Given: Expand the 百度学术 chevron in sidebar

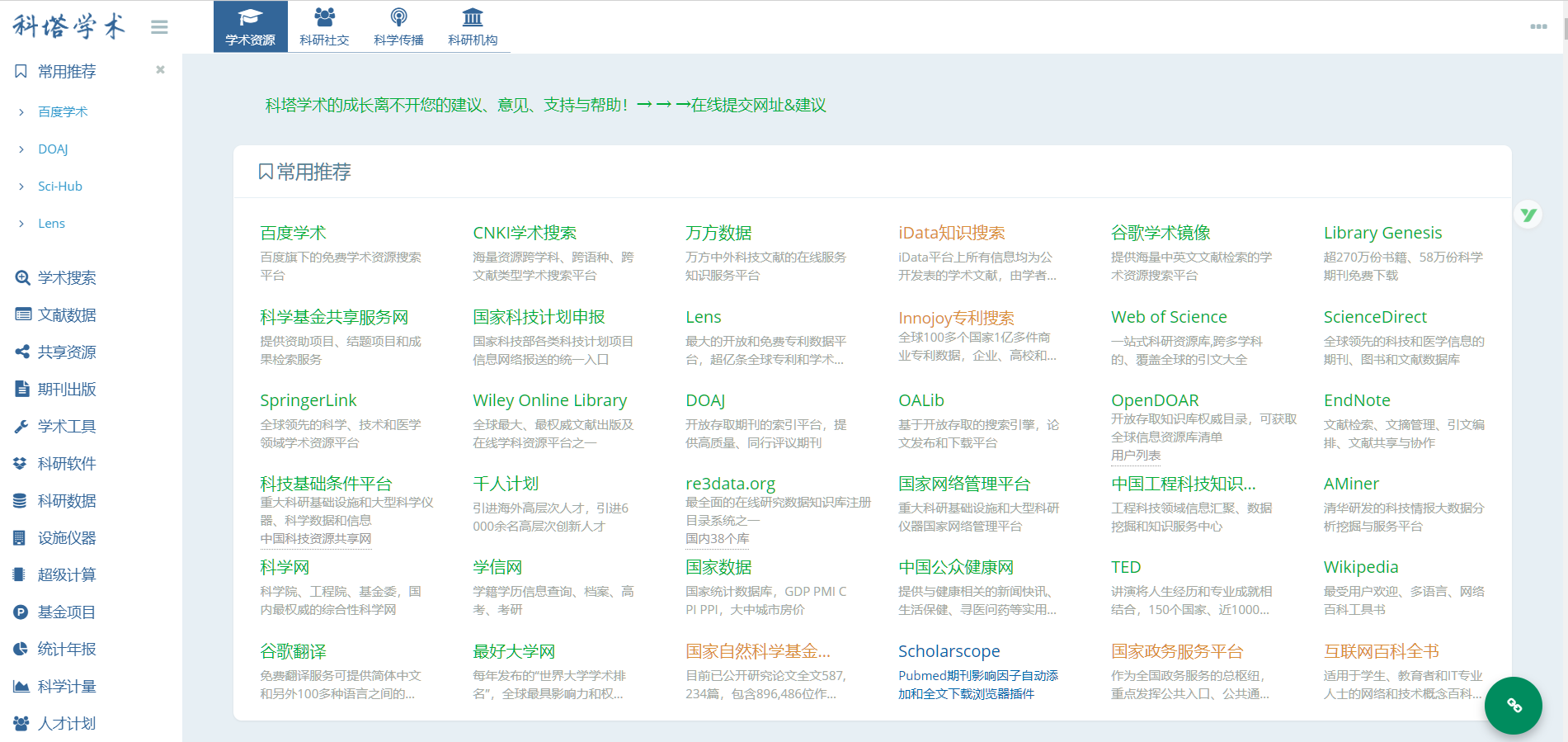Looking at the screenshot, I should coord(21,112).
